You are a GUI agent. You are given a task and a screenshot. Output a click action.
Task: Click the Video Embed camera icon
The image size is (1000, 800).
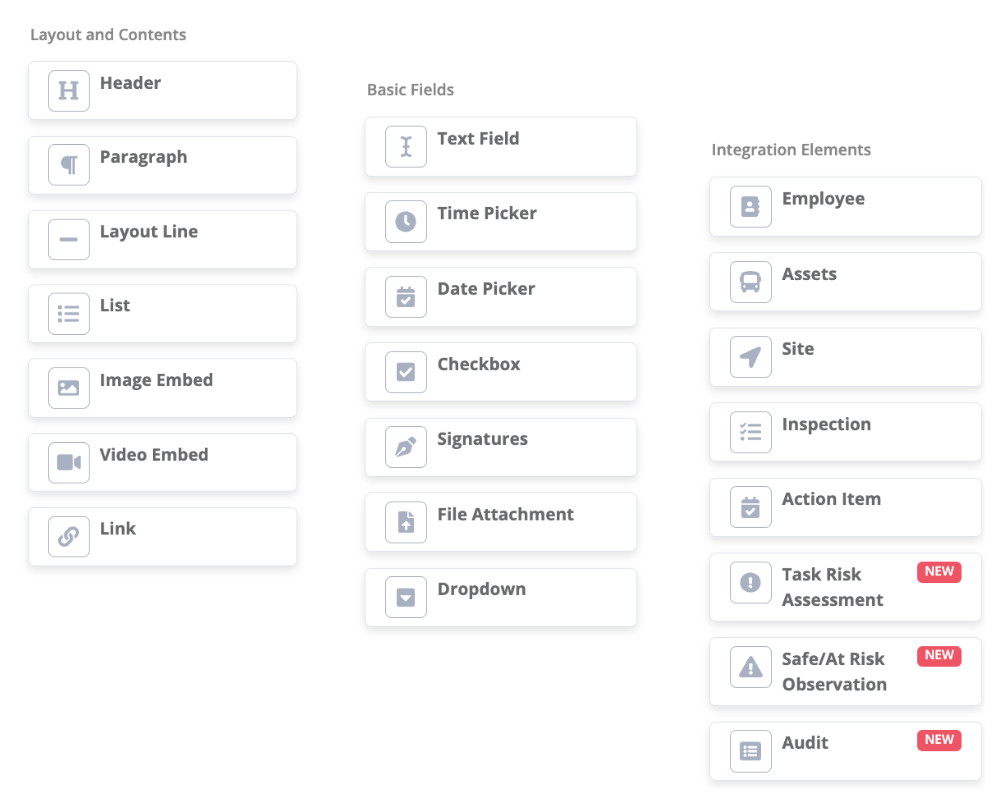click(68, 462)
